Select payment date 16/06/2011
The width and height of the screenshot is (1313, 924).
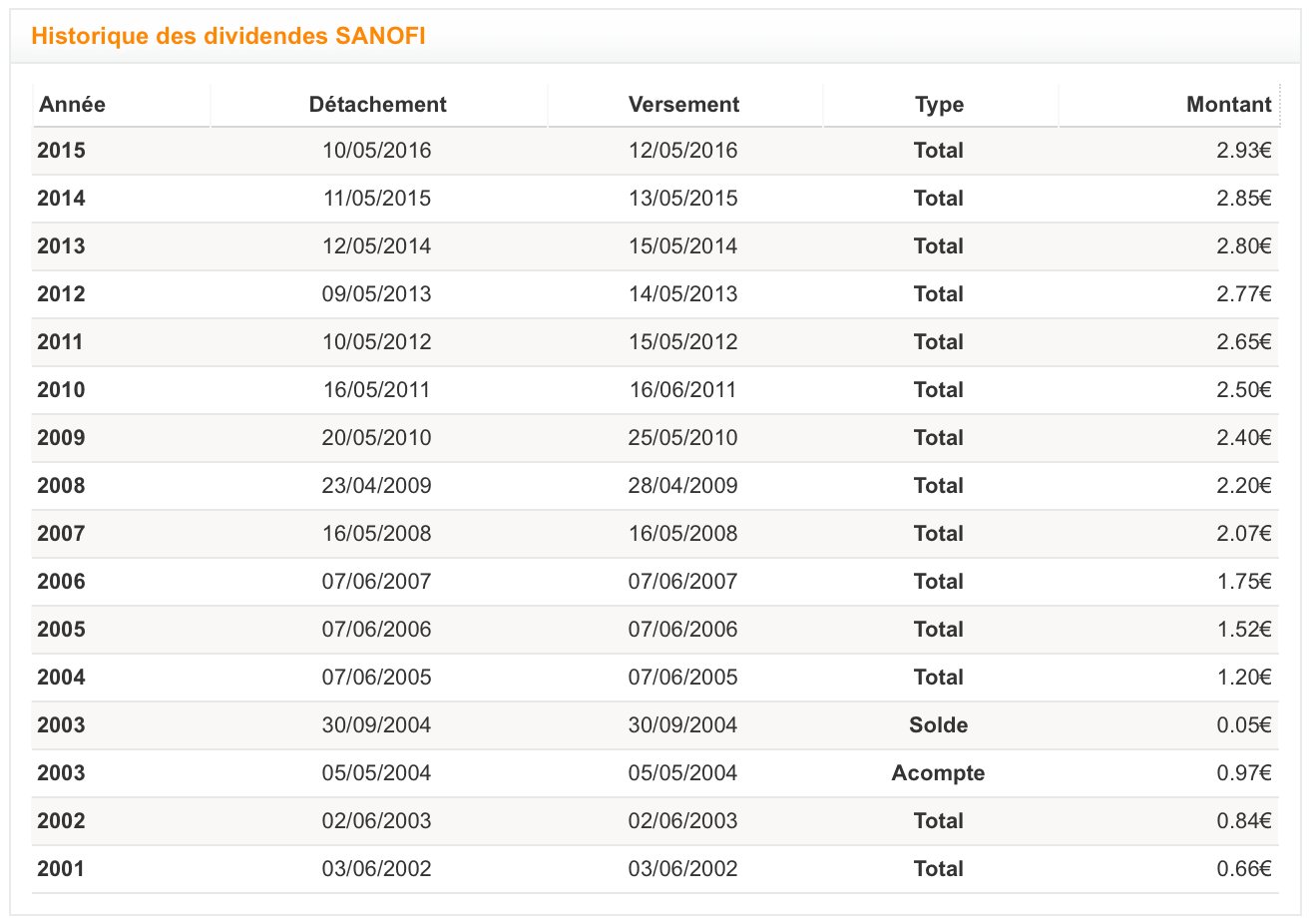pos(683,390)
